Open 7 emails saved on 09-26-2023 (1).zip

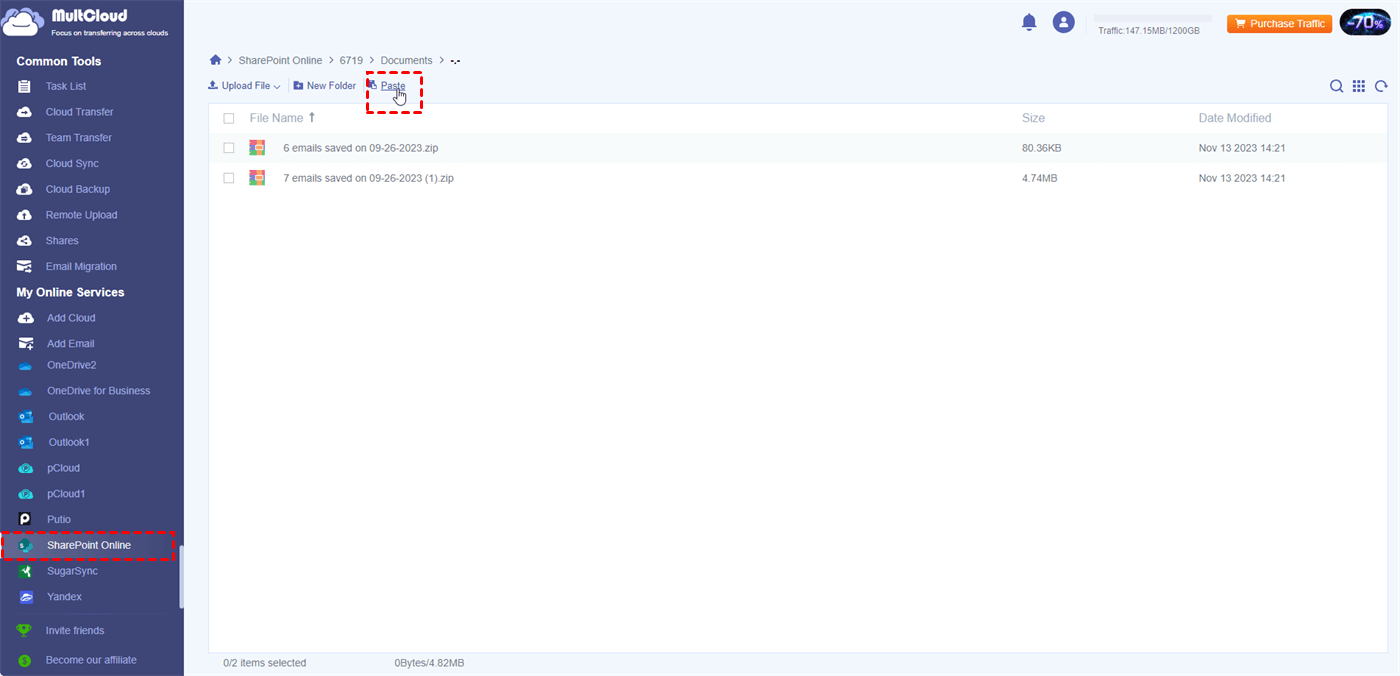(369, 178)
